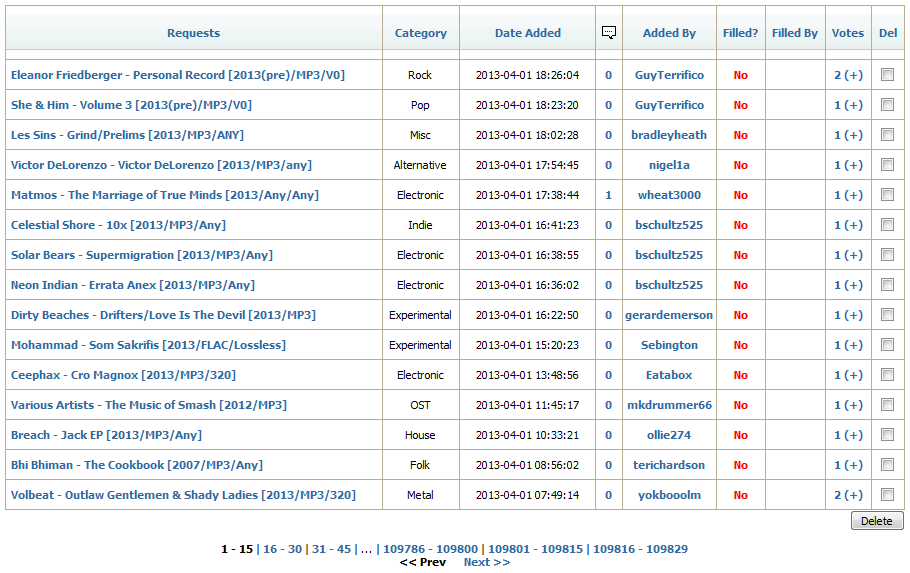Image resolution: width=910 pixels, height=573 pixels.
Task: Open Volbeat - Outlaw Gentlemen request
Action: click(x=183, y=495)
